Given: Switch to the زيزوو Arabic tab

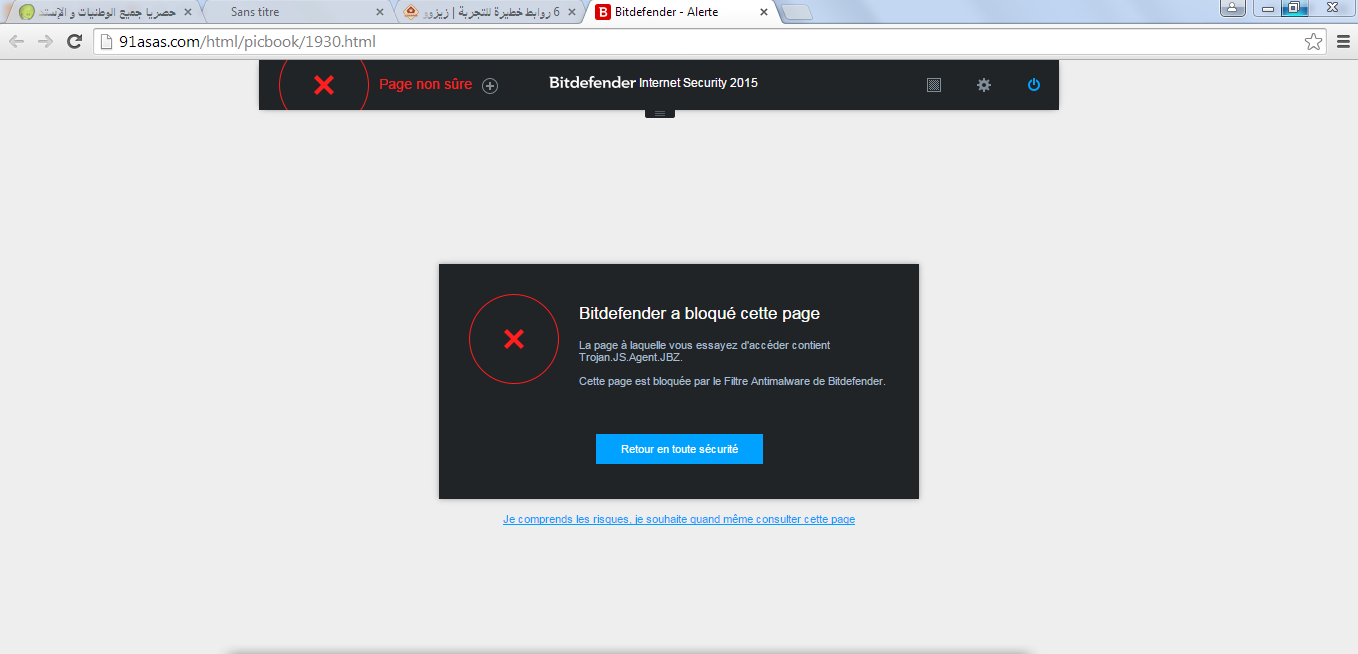Looking at the screenshot, I should tap(488, 12).
